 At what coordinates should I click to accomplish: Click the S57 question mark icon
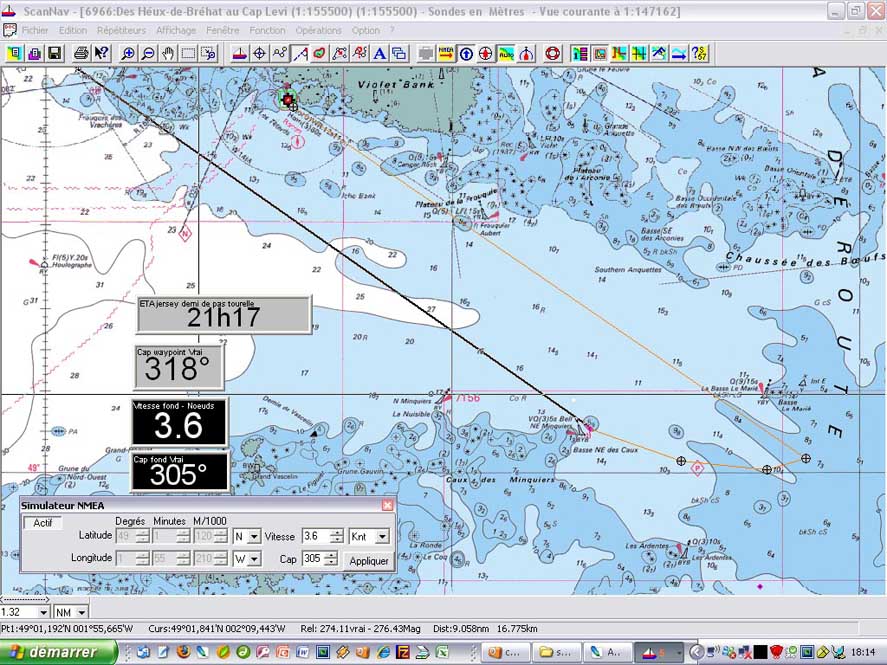coord(700,54)
